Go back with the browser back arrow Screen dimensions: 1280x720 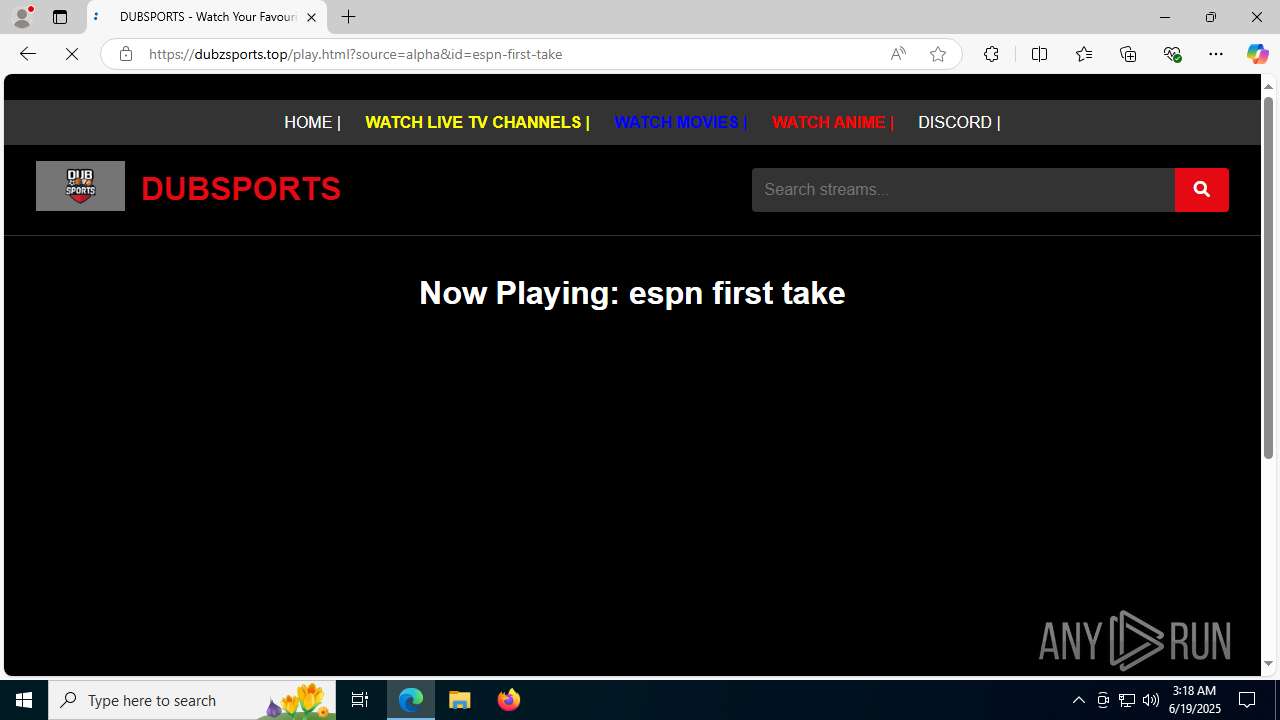(27, 54)
